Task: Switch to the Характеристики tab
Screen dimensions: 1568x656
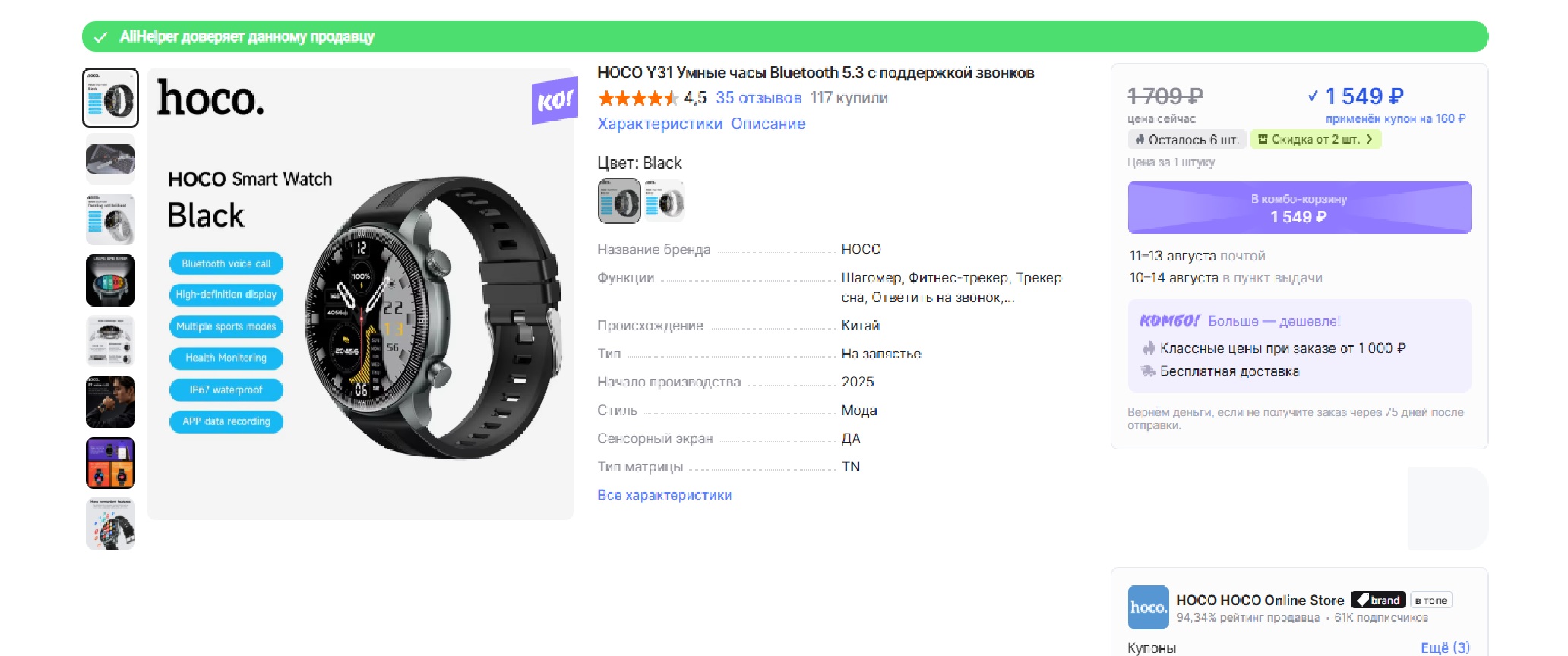Action: 659,124
